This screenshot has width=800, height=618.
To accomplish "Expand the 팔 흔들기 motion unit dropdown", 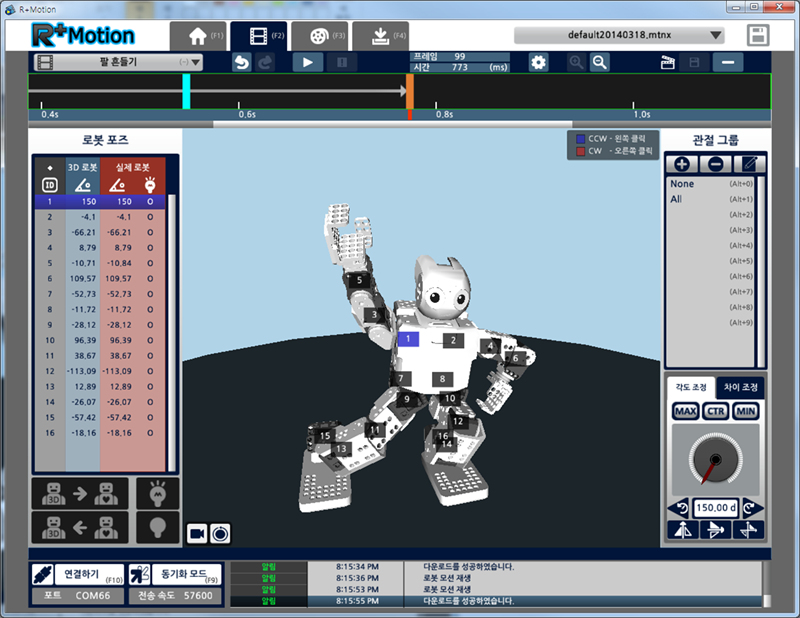I will (x=118, y=62).
